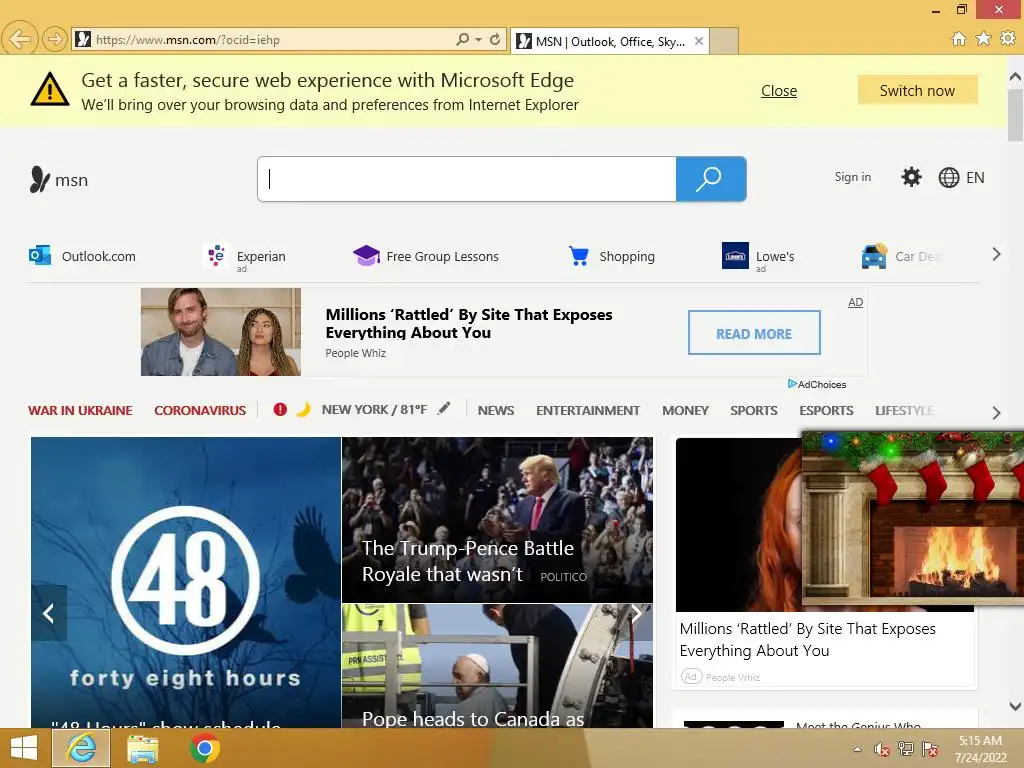The height and width of the screenshot is (768, 1024).
Task: Click the READ MORE button
Action: (754, 333)
